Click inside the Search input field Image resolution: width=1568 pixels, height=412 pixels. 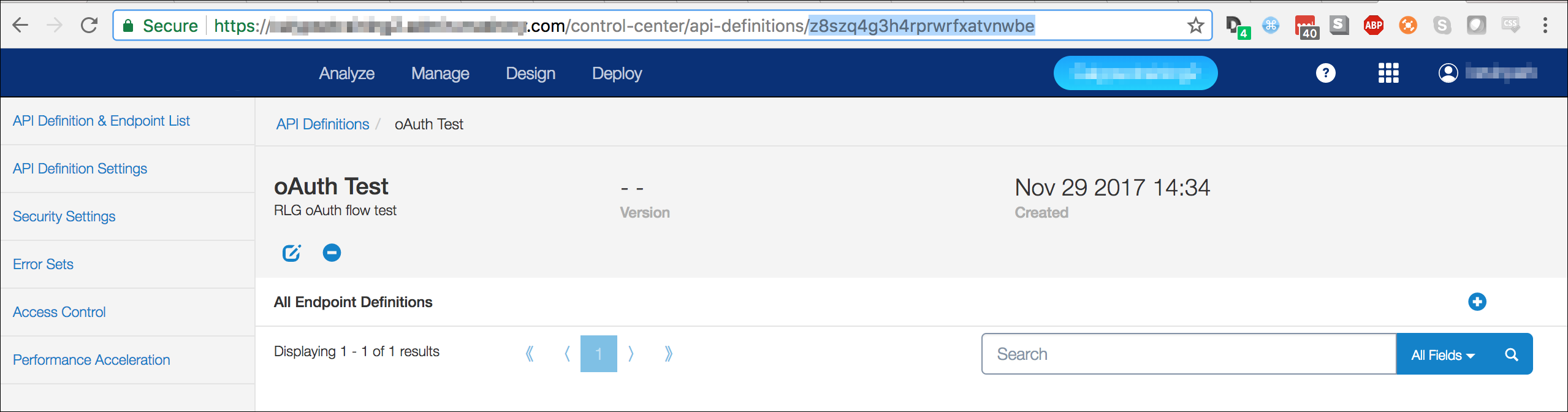1188,354
